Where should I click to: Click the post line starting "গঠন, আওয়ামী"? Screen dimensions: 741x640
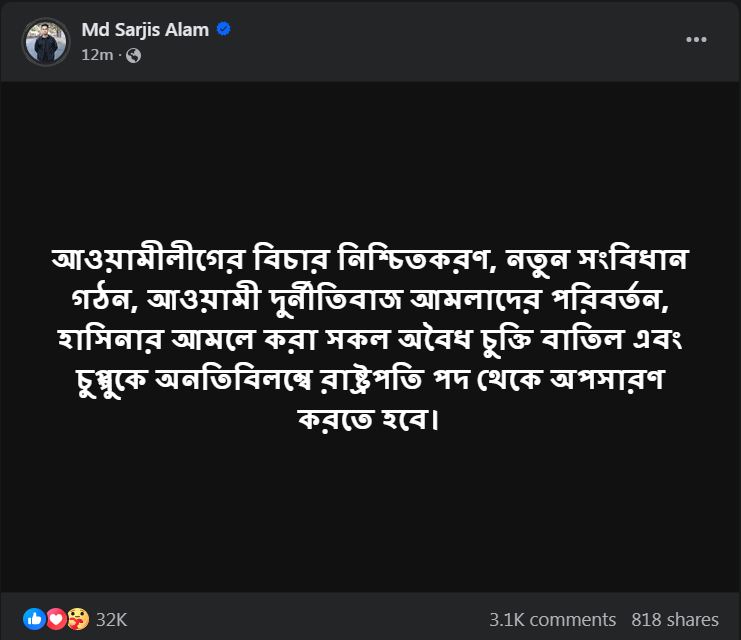[x=370, y=299]
